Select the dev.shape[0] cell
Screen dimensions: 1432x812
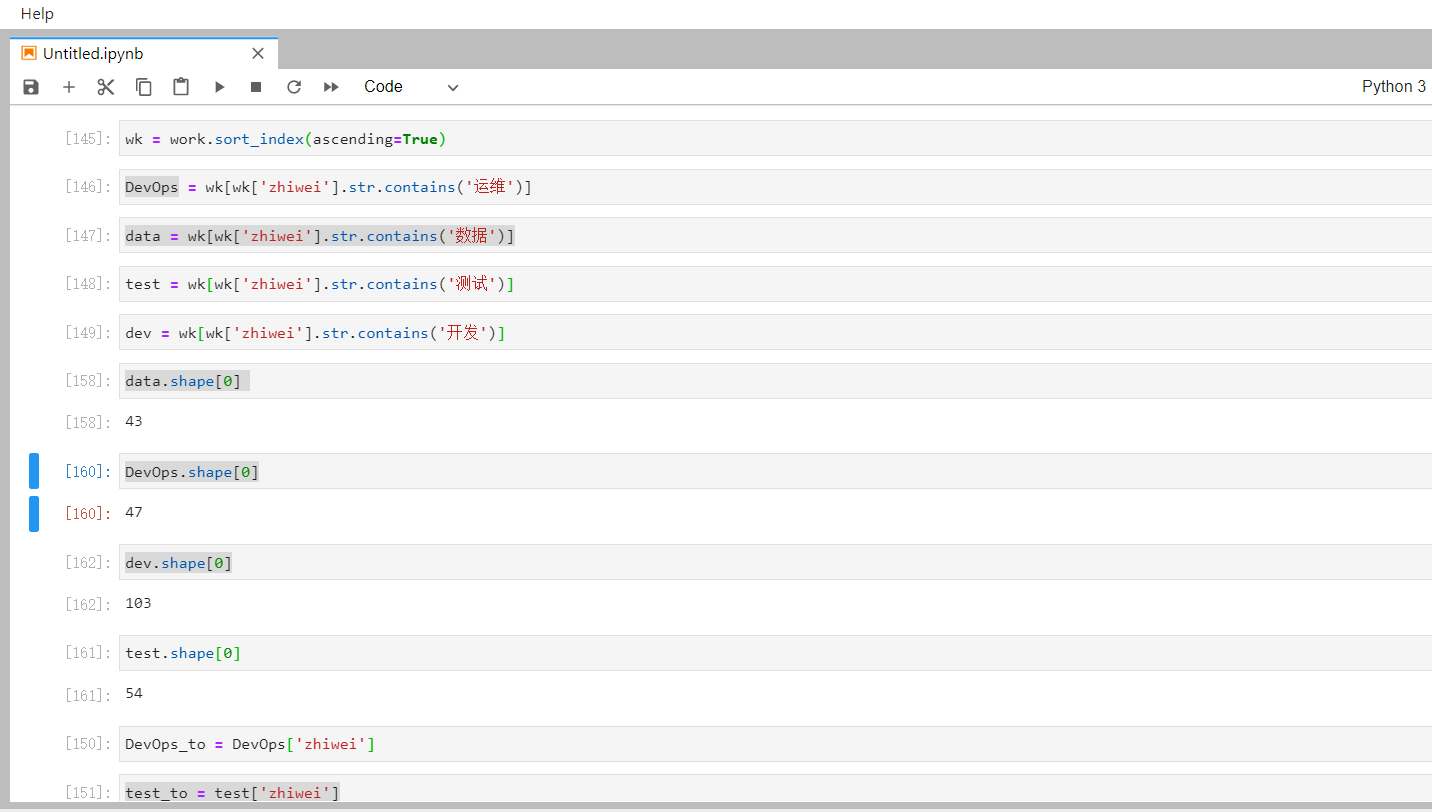pos(775,563)
